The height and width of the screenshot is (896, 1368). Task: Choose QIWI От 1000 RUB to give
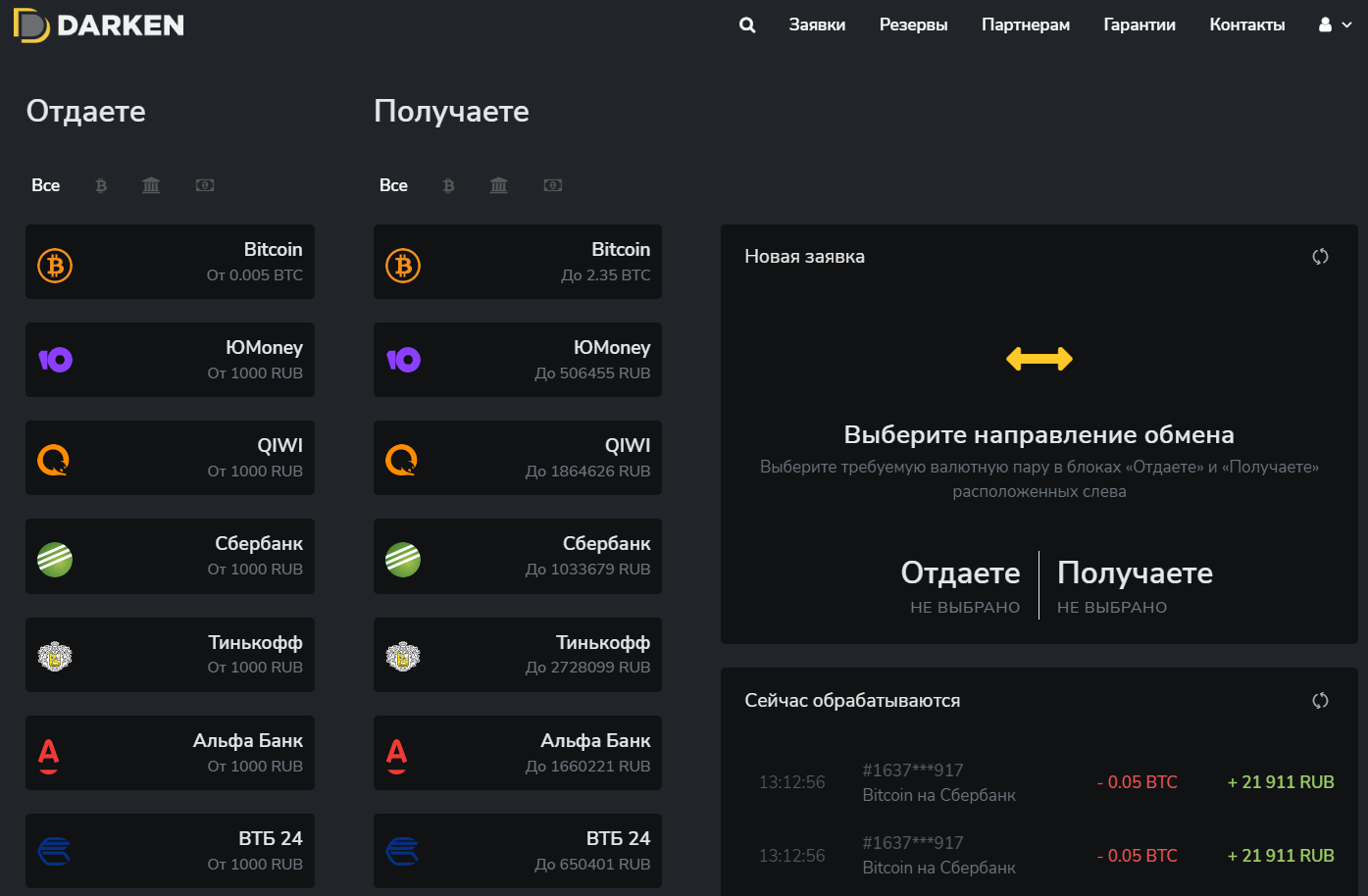point(170,458)
